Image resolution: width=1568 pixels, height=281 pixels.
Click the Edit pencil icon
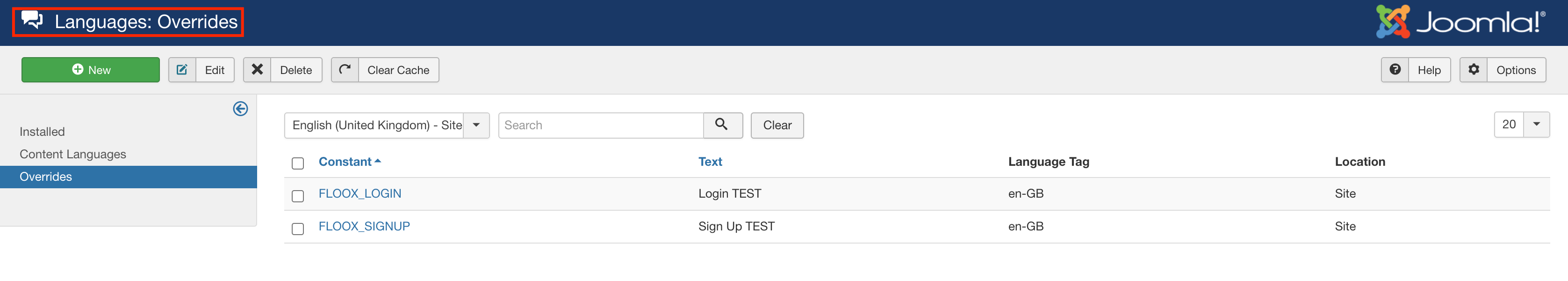(182, 70)
